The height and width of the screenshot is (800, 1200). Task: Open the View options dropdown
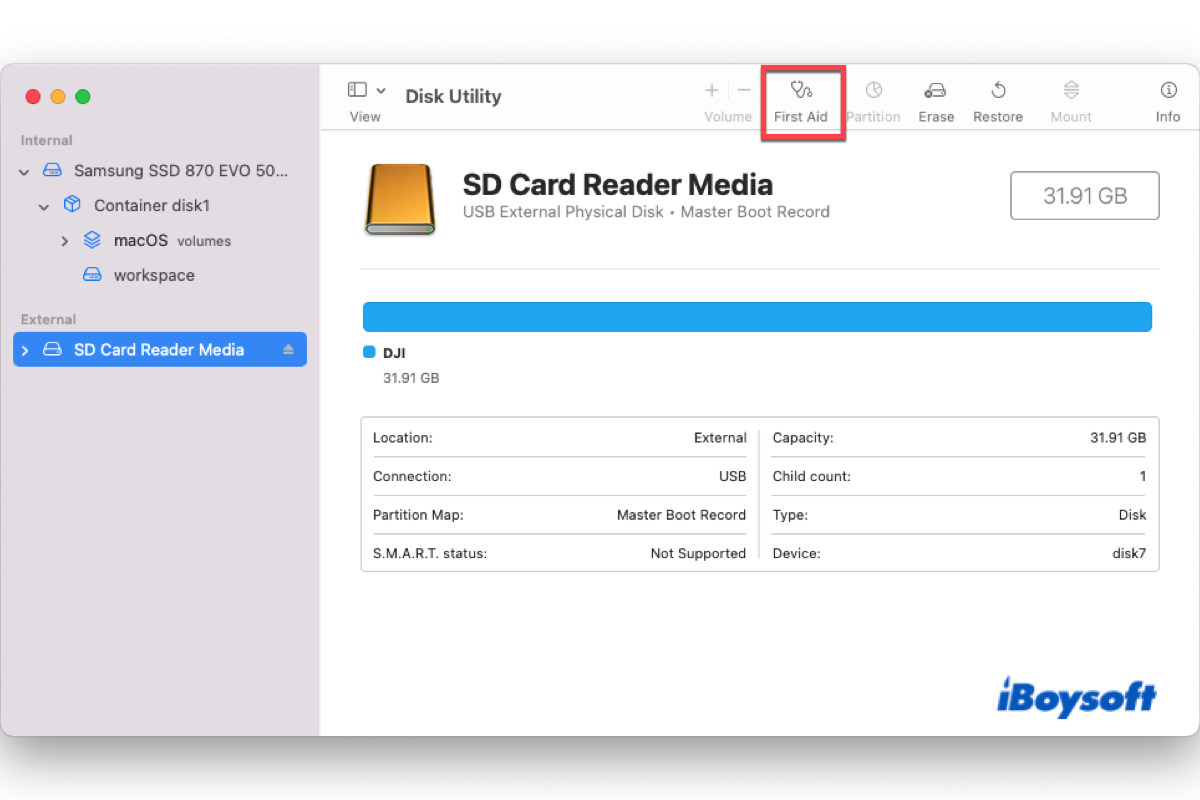click(x=367, y=90)
